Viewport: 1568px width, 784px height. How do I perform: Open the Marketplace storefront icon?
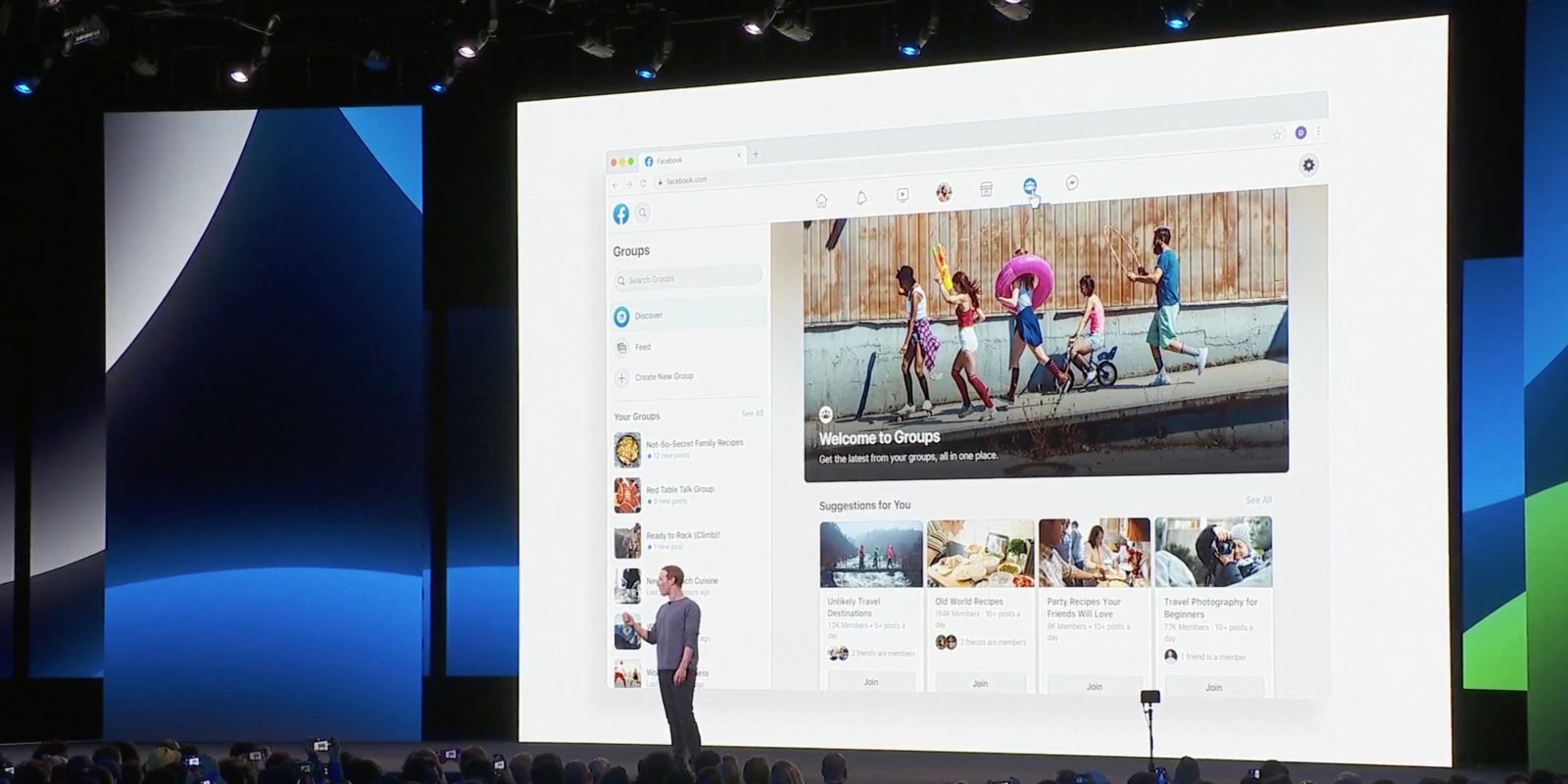coord(987,189)
